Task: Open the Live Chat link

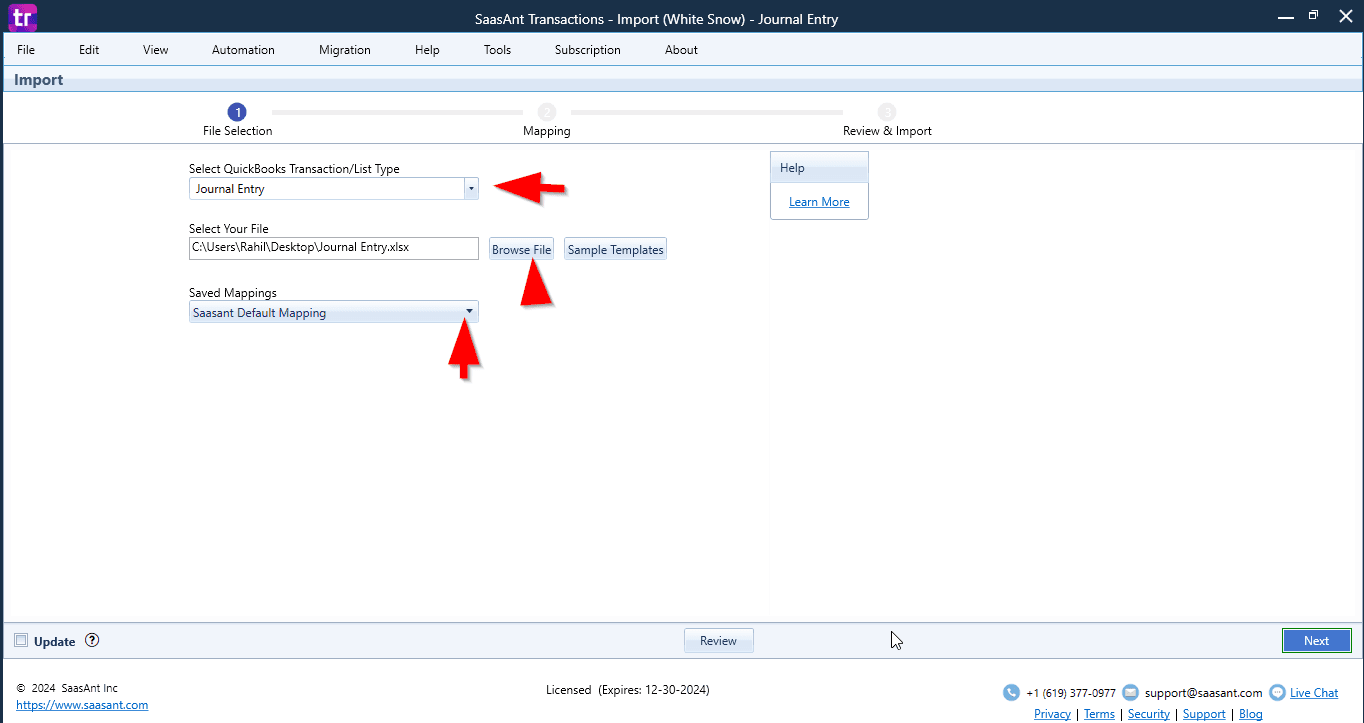Action: [1314, 693]
